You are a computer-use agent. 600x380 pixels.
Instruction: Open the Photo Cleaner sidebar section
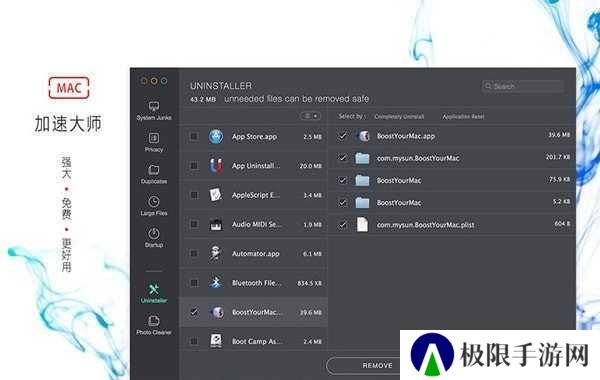154,325
